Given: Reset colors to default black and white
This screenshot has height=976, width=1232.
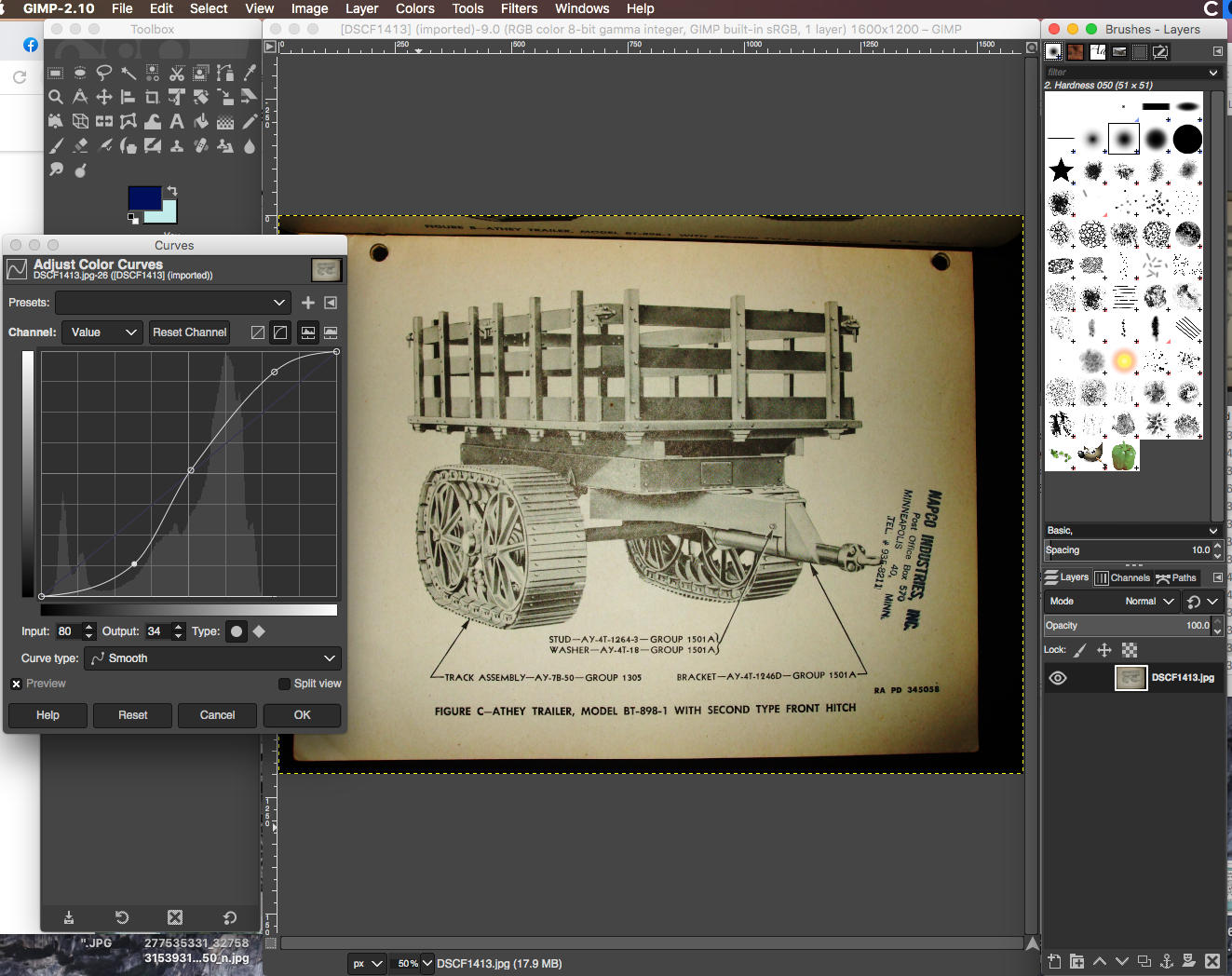Looking at the screenshot, I should tap(133, 218).
